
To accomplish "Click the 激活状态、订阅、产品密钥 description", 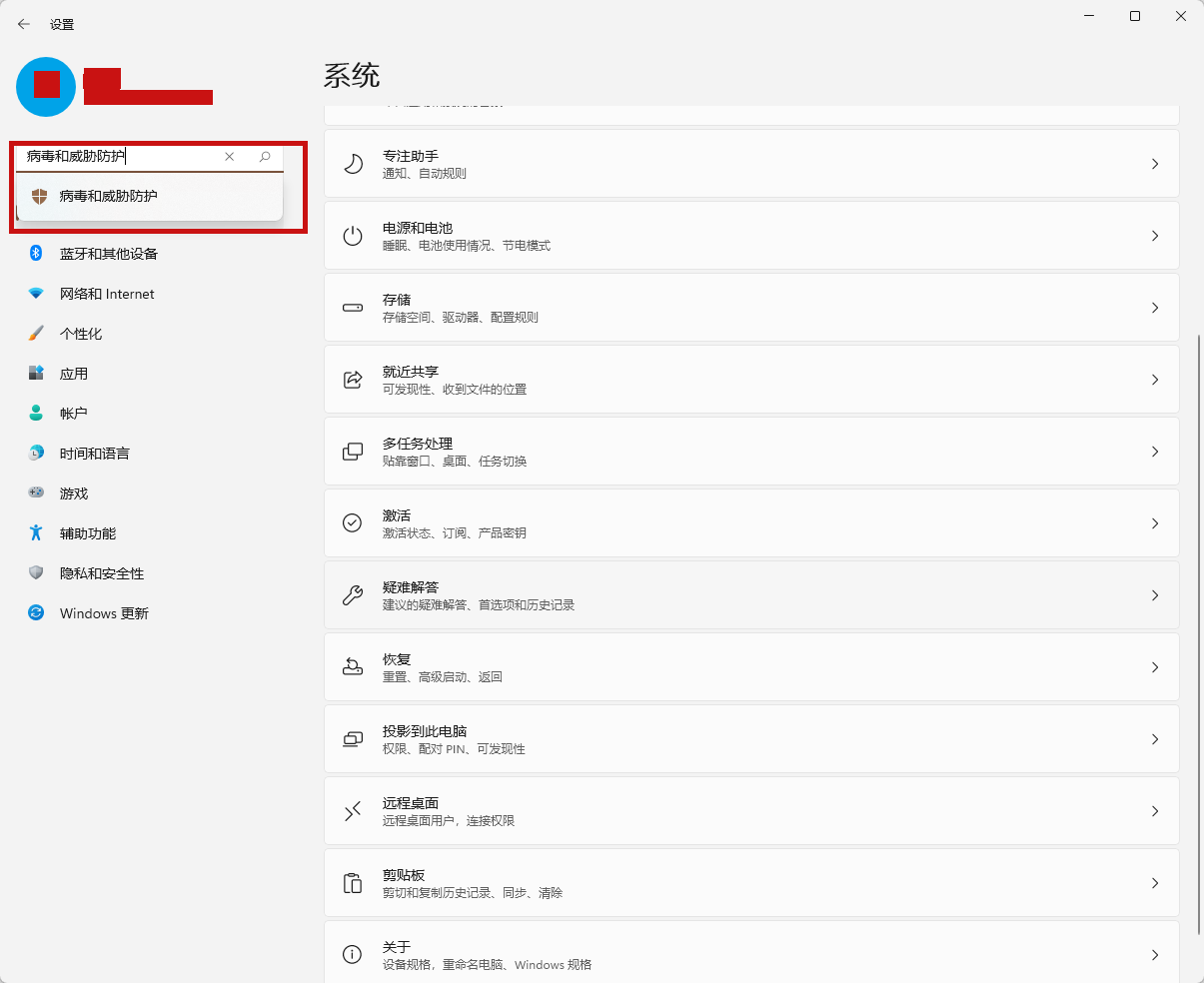I will [x=455, y=533].
